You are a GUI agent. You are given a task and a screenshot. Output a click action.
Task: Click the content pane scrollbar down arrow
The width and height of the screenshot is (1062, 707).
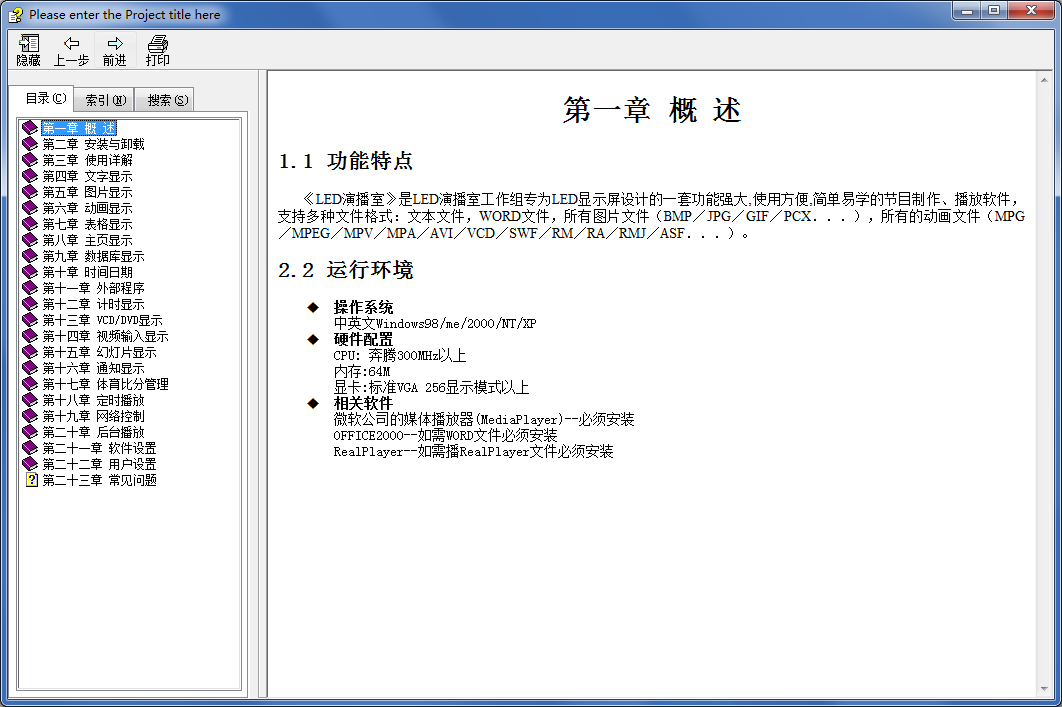pyautogui.click(x=1044, y=689)
